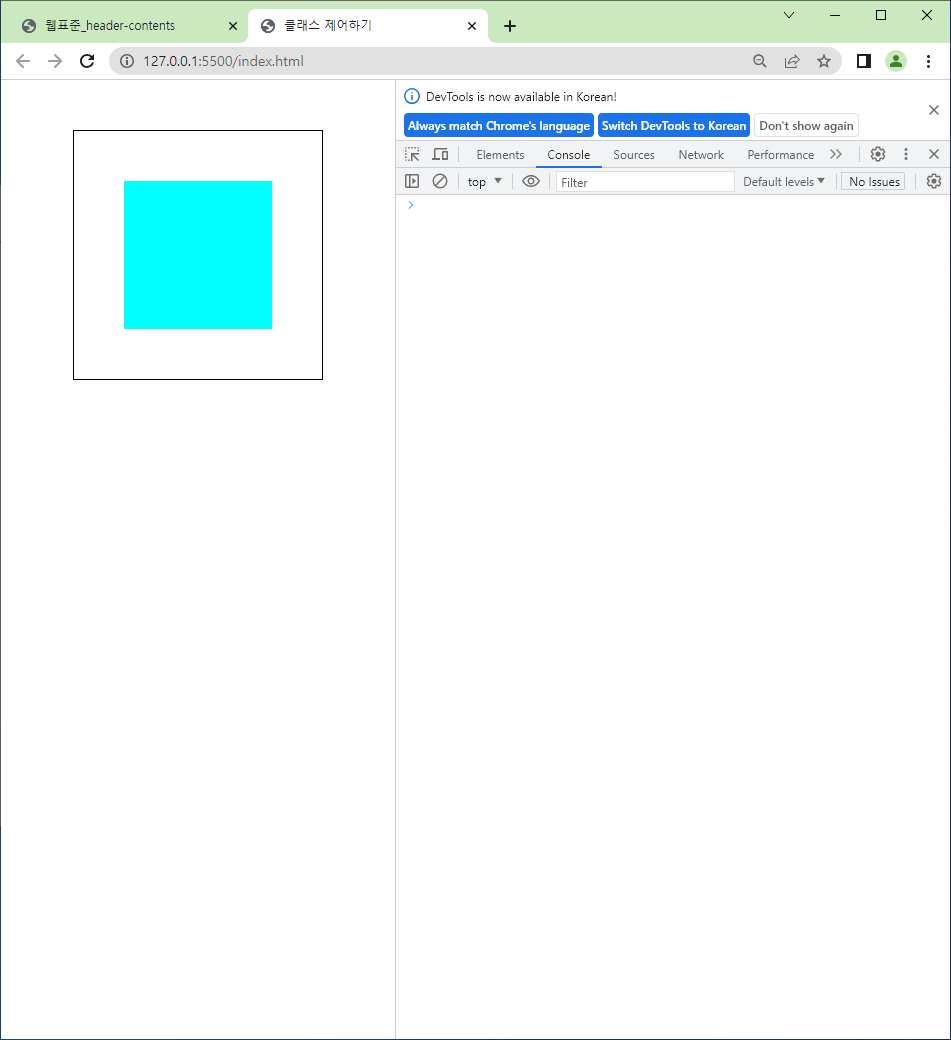
Task: Open the DevTools customize three-dot menu
Action: point(906,155)
